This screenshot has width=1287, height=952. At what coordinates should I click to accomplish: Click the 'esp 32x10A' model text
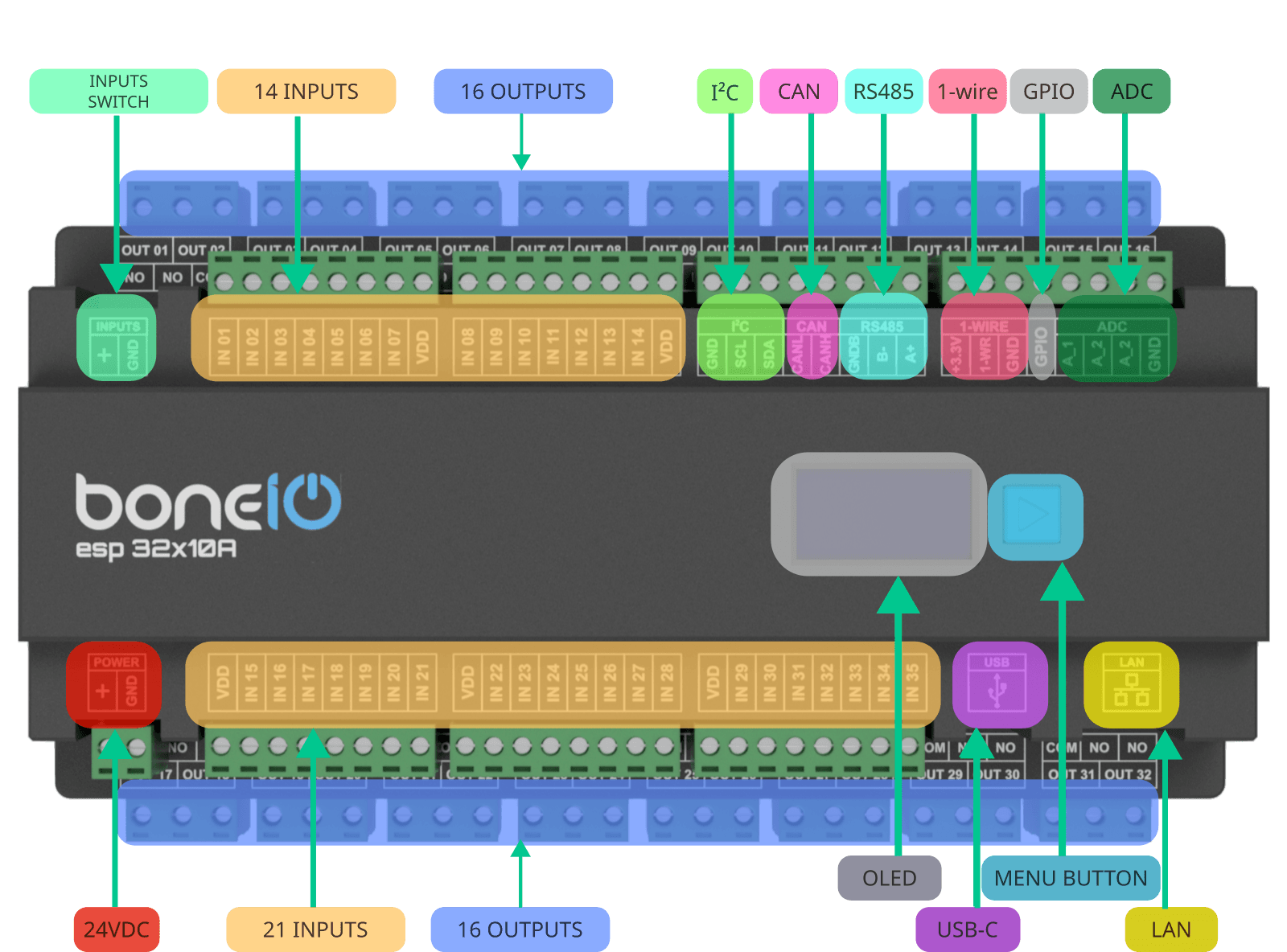(x=156, y=549)
